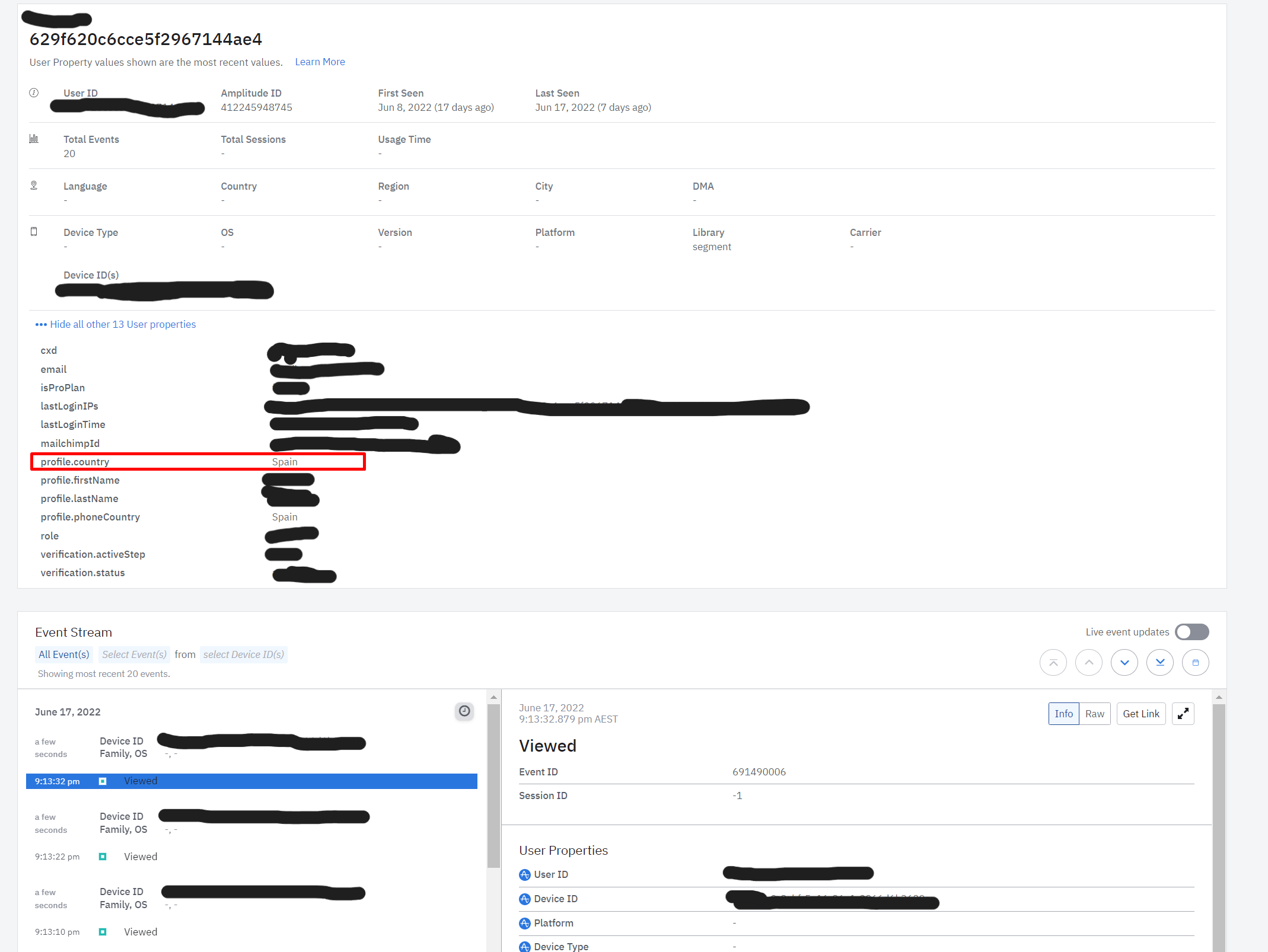The height and width of the screenshot is (952, 1268).
Task: Jump to last event with bottom arrow
Action: (x=1159, y=662)
